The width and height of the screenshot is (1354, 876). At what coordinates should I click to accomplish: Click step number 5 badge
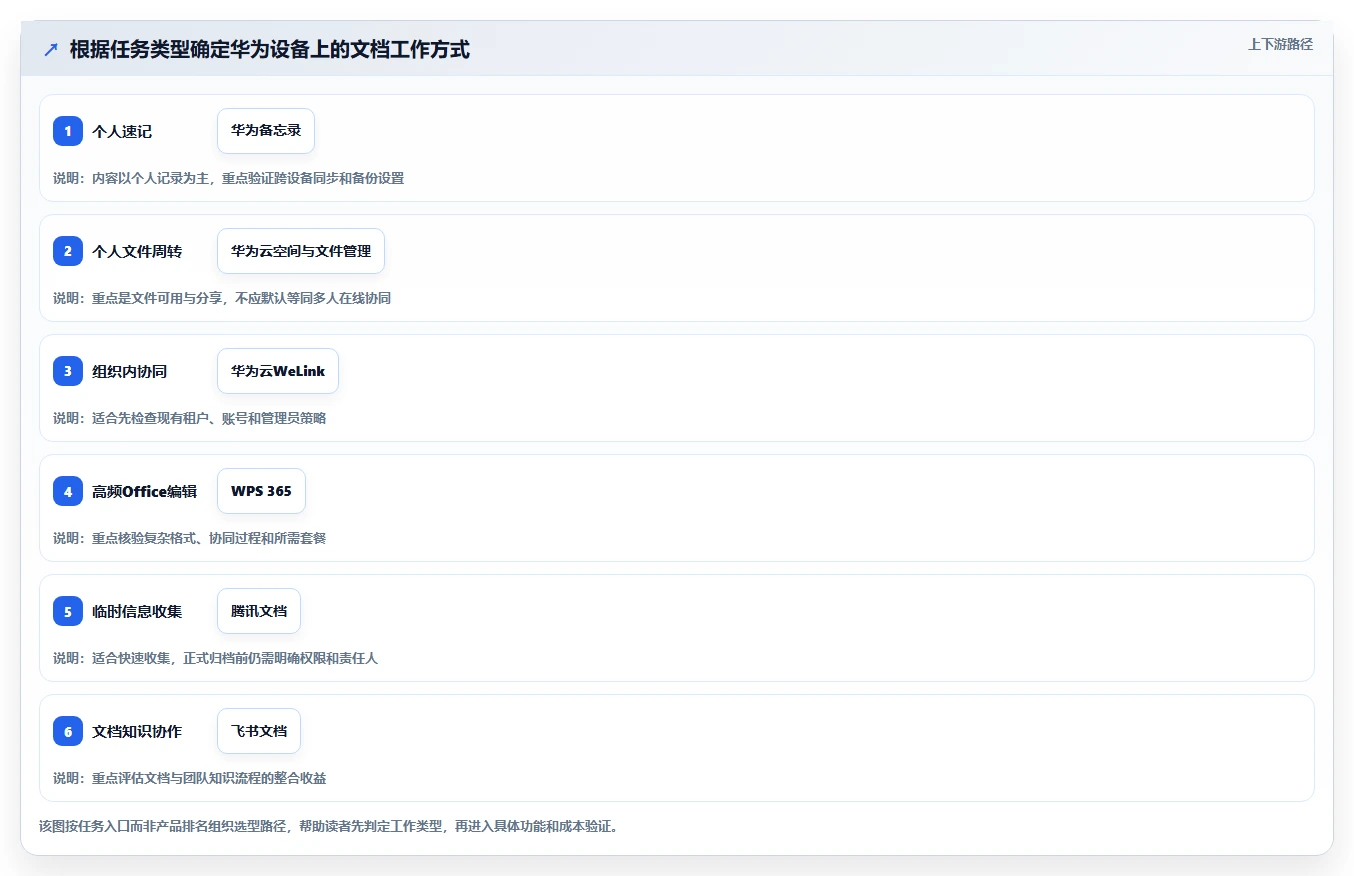click(68, 611)
